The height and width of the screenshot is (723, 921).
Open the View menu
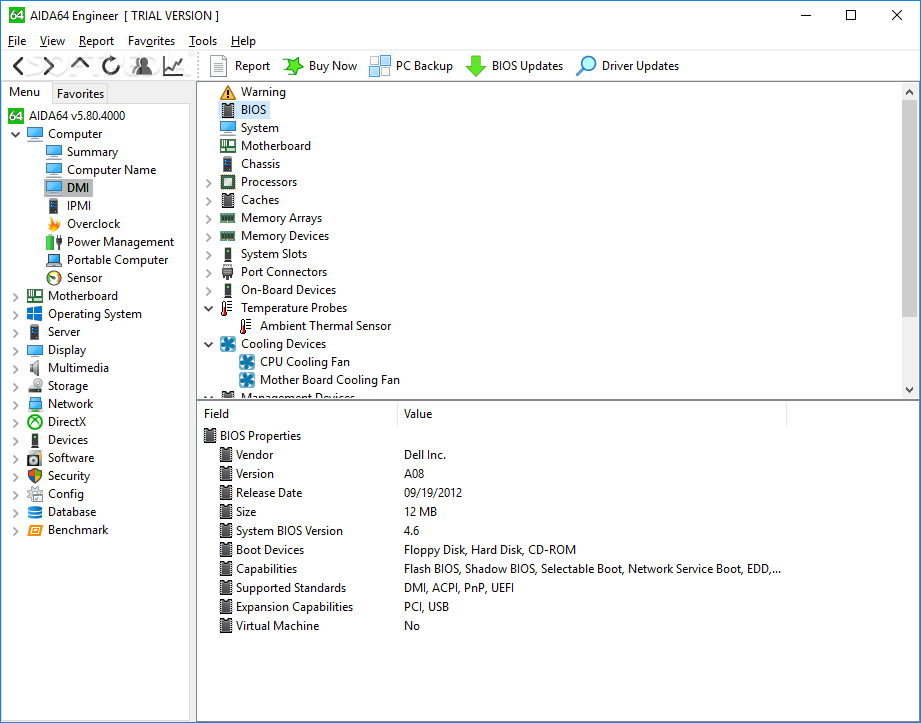click(x=52, y=41)
